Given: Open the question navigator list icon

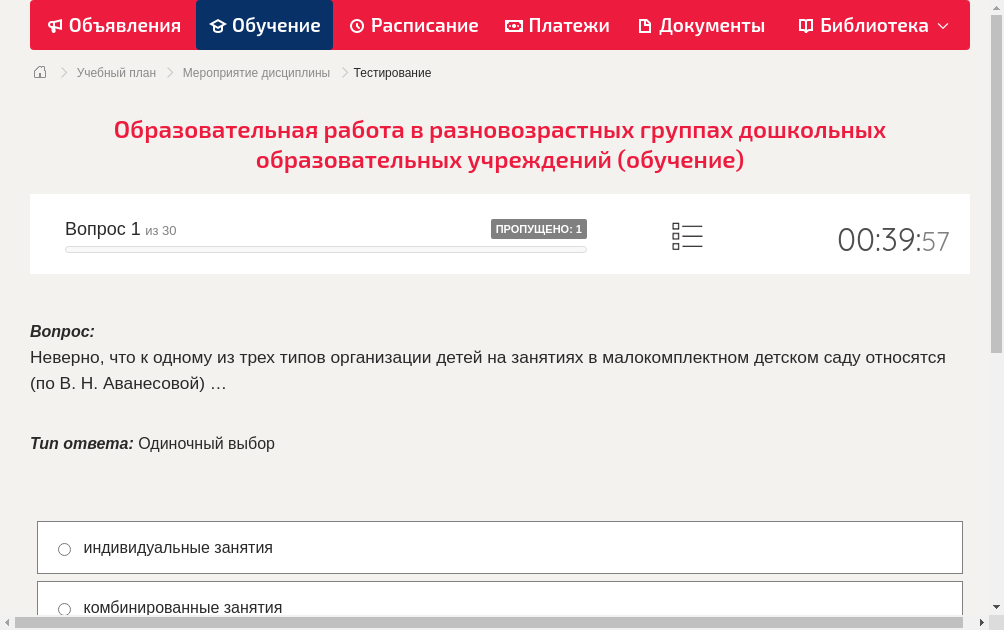Looking at the screenshot, I should point(687,235).
